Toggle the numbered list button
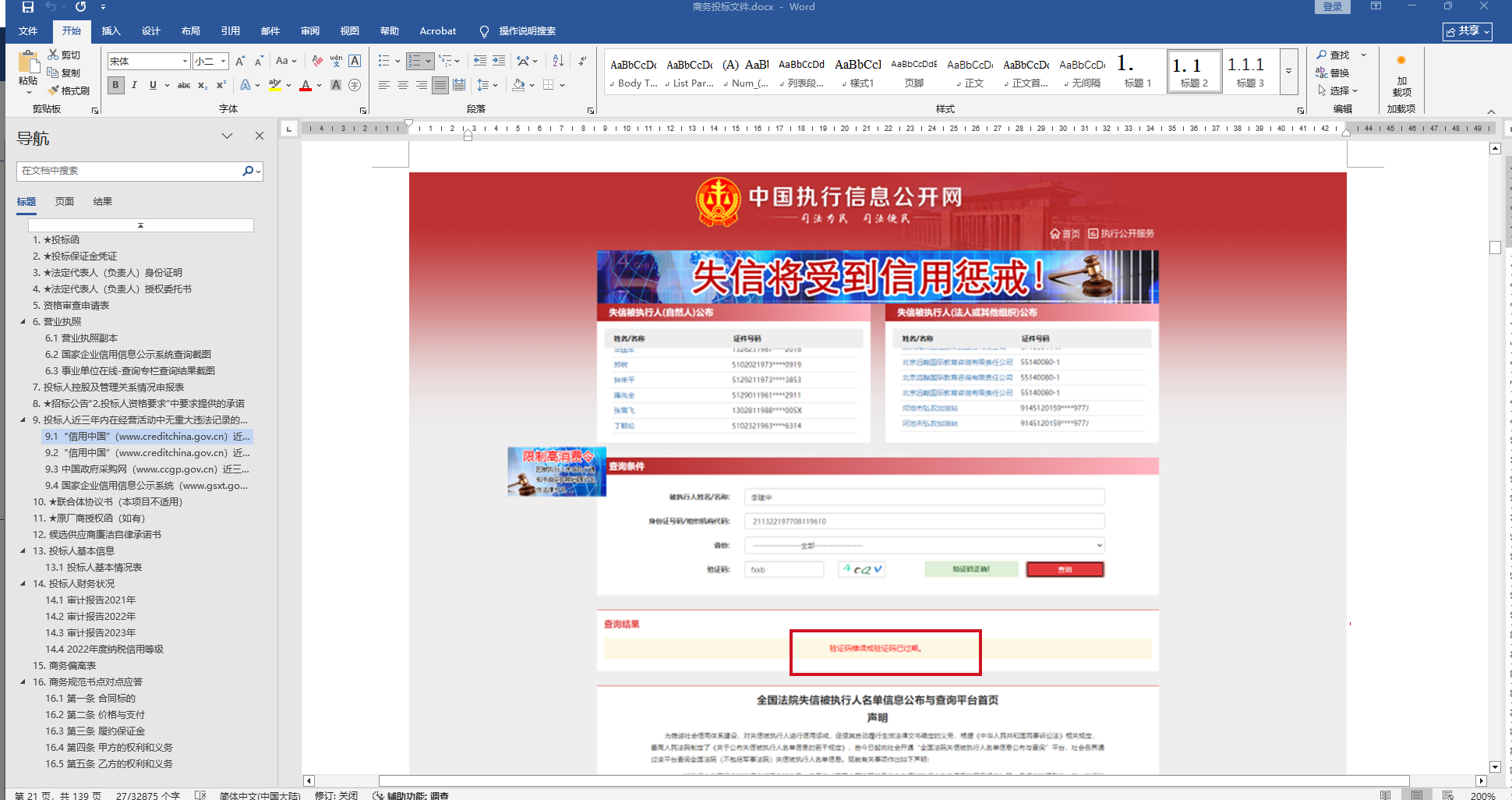Image resolution: width=1512 pixels, height=800 pixels. pyautogui.click(x=415, y=61)
